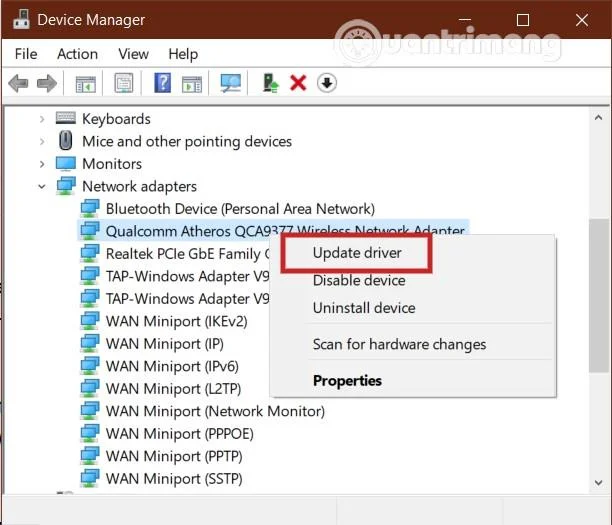Screen dimensions: 612x525
Task: Toggle the show/hide console tree icon
Action: (x=85, y=83)
